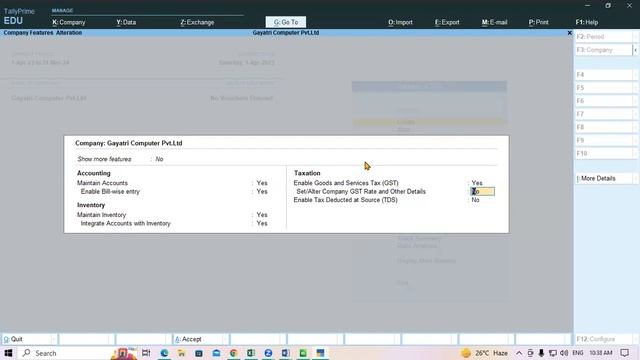Screen dimensions: 640x360
Task: Open Mail app from taskbar
Action: [216, 353]
